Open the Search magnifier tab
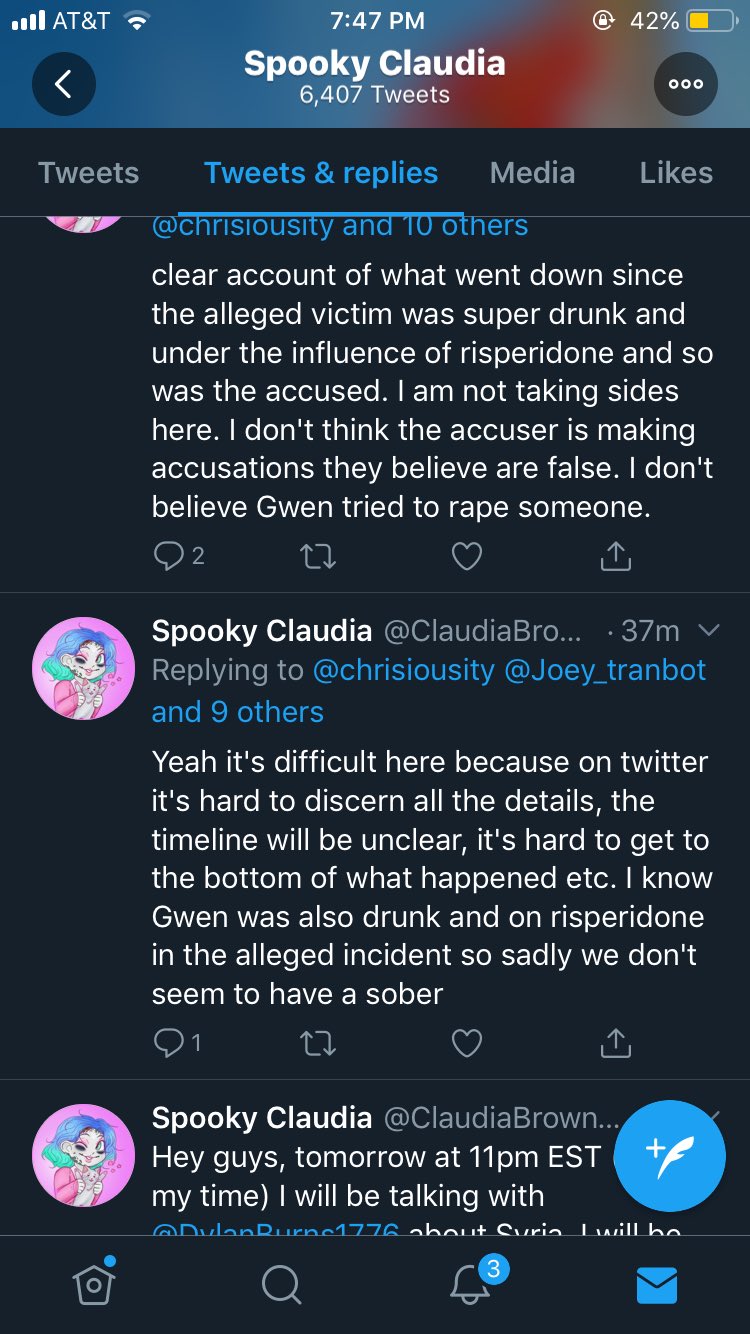Viewport: 750px width, 1334px height. 281,1284
